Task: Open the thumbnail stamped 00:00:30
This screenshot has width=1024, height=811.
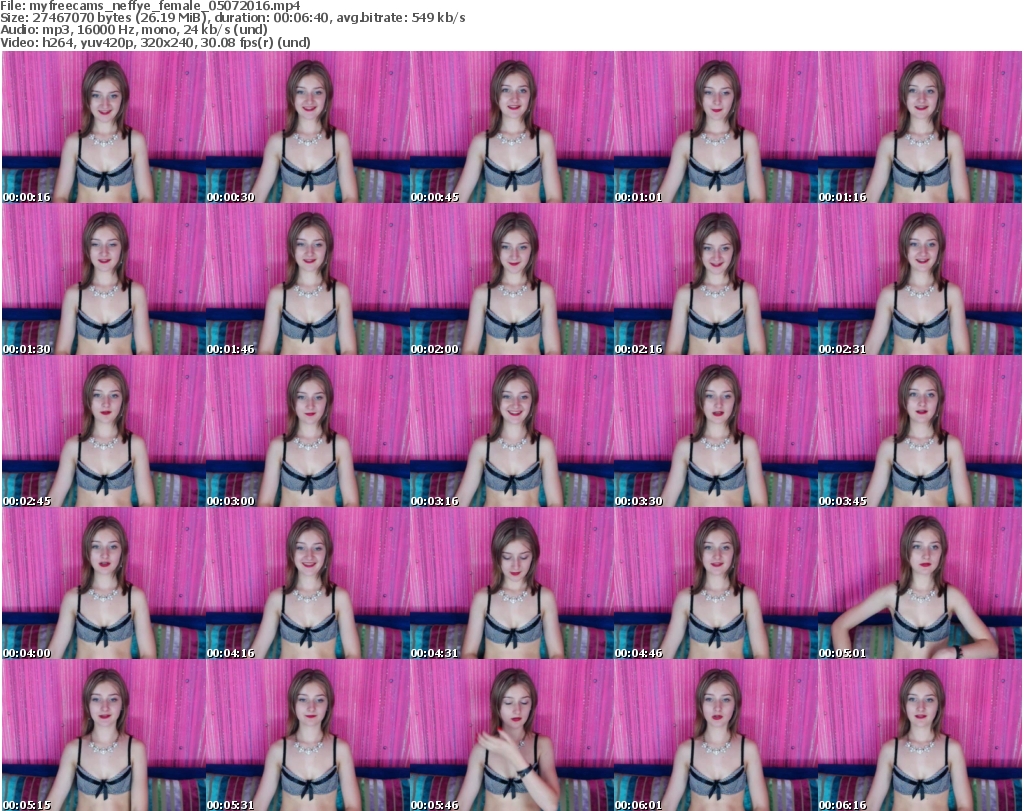Action: pos(308,127)
